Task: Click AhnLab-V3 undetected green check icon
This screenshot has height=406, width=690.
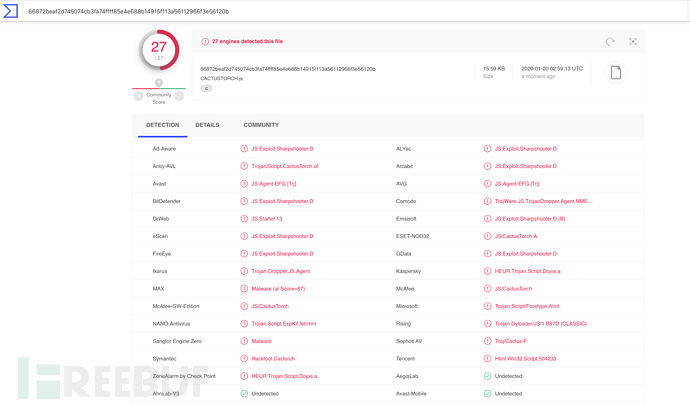Action: 244,394
